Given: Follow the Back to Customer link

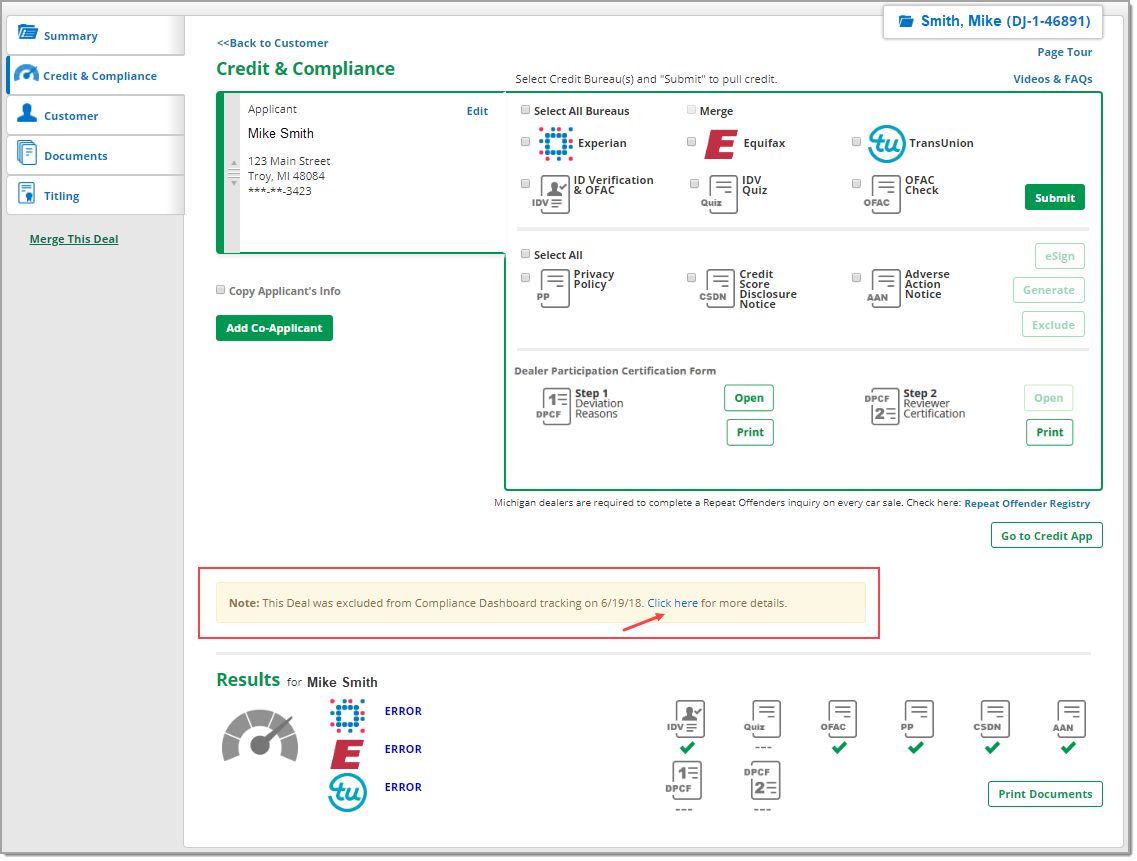Looking at the screenshot, I should click(x=273, y=43).
